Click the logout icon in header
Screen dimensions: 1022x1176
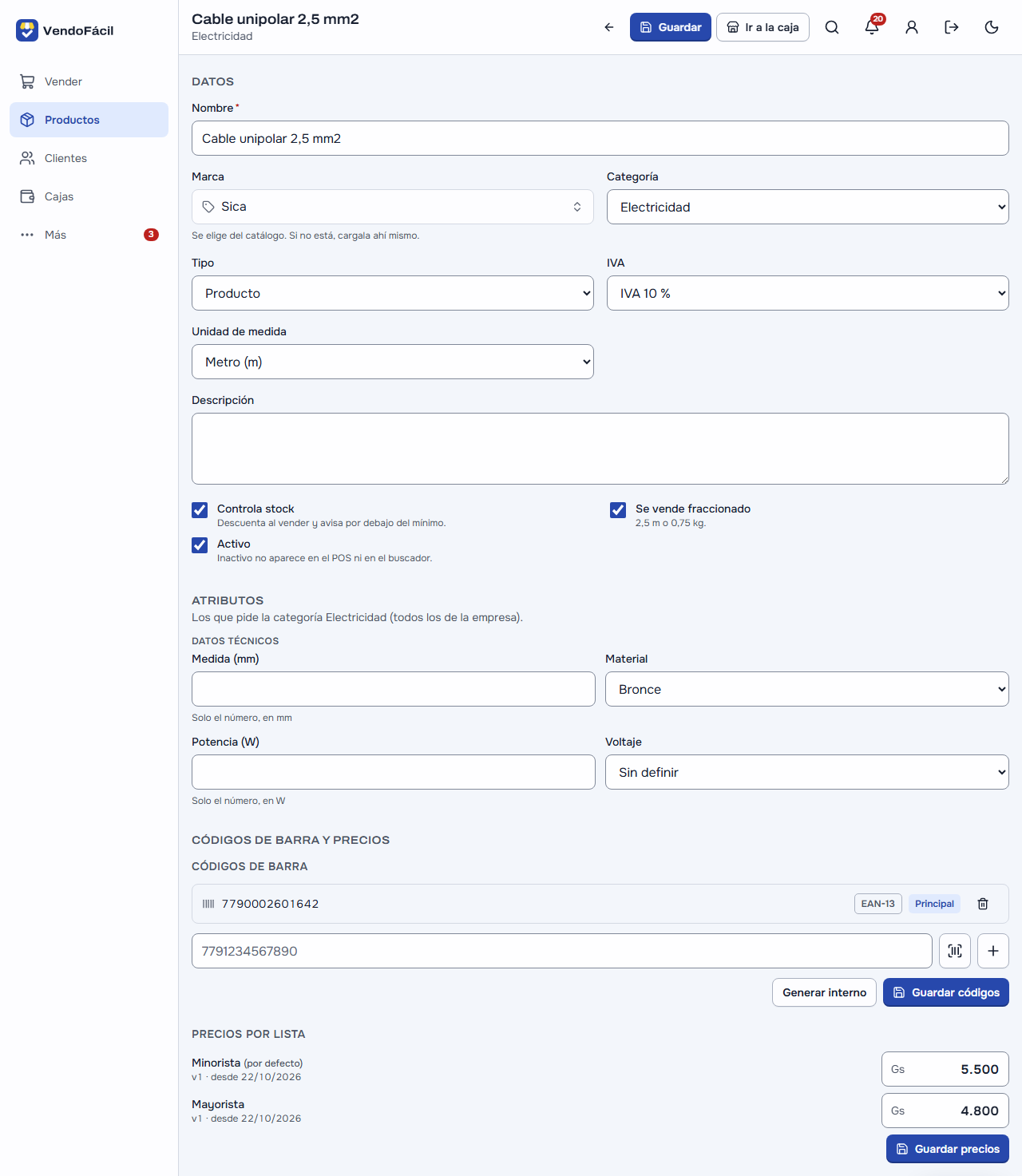[x=952, y=27]
